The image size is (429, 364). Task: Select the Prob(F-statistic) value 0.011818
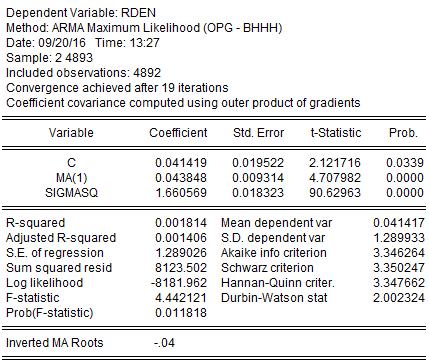click(181, 313)
